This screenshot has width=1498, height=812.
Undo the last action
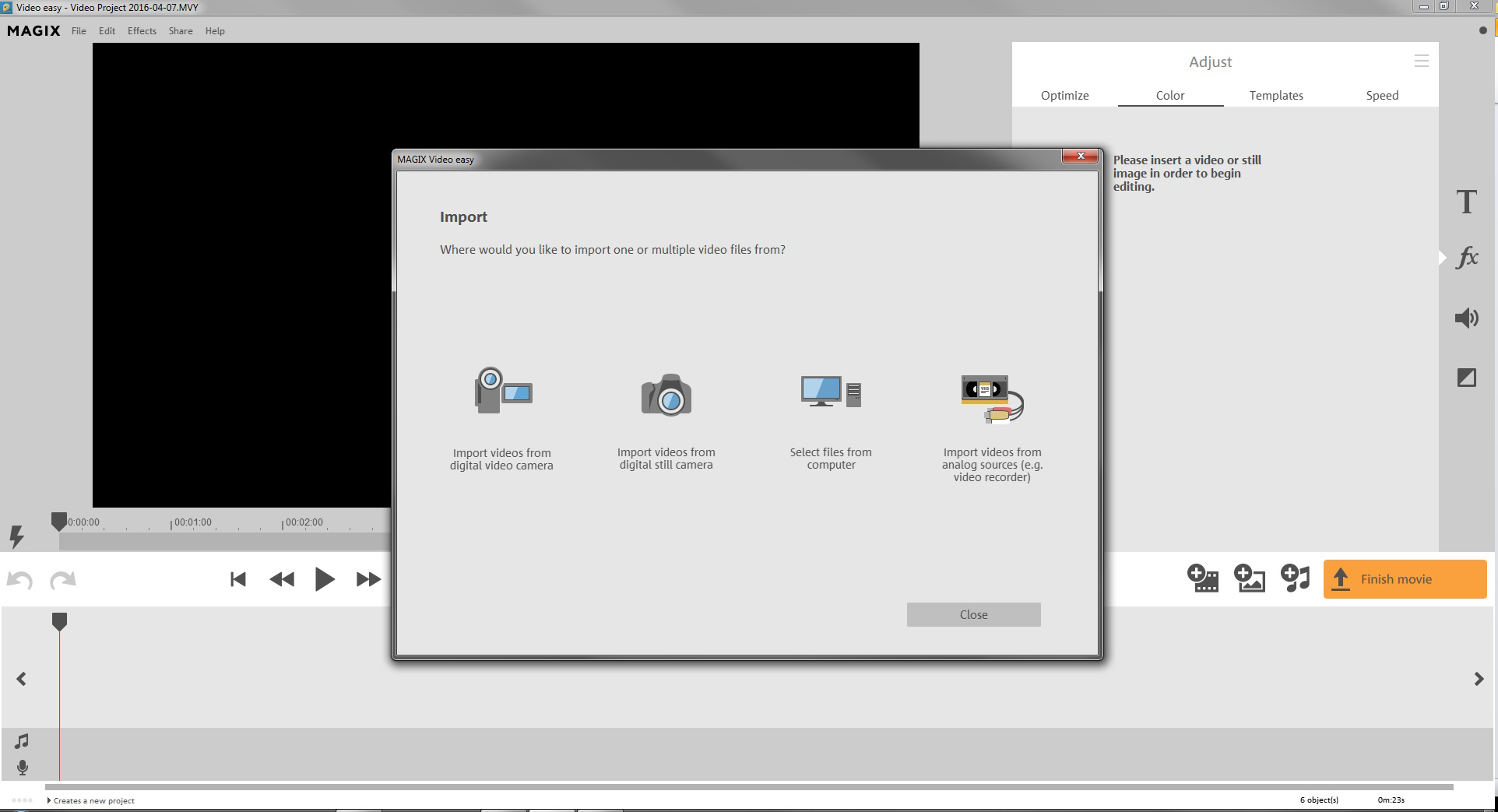[x=19, y=580]
